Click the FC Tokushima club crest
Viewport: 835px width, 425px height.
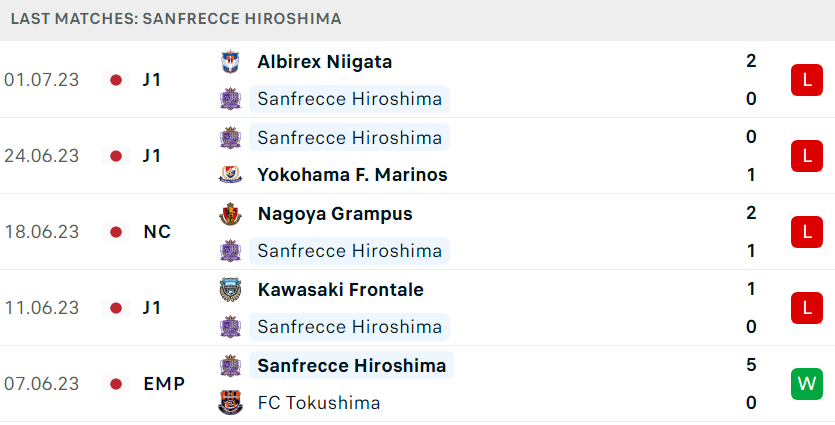[231, 403]
